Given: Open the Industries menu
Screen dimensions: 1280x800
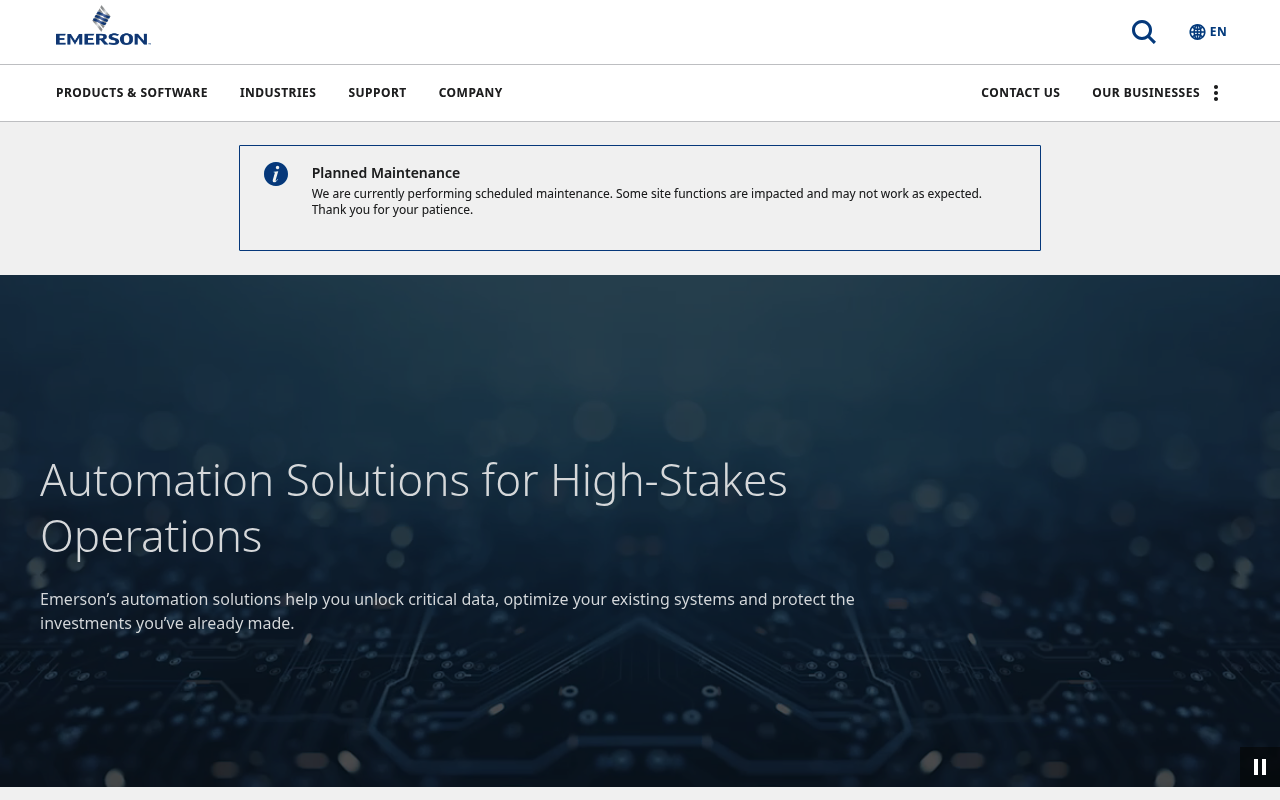Looking at the screenshot, I should click(278, 93).
